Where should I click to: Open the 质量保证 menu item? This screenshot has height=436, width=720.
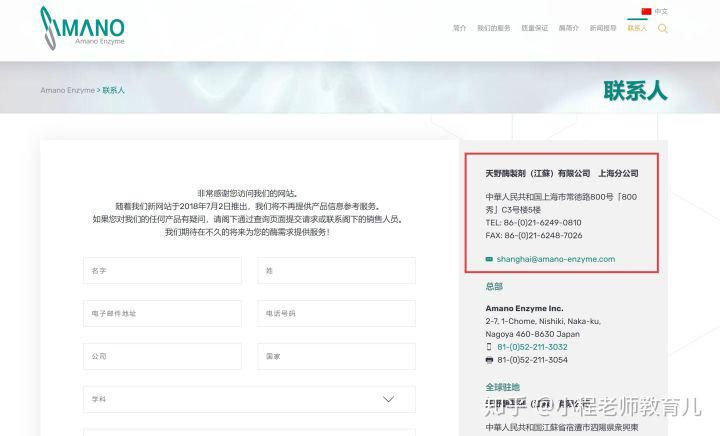(x=534, y=28)
